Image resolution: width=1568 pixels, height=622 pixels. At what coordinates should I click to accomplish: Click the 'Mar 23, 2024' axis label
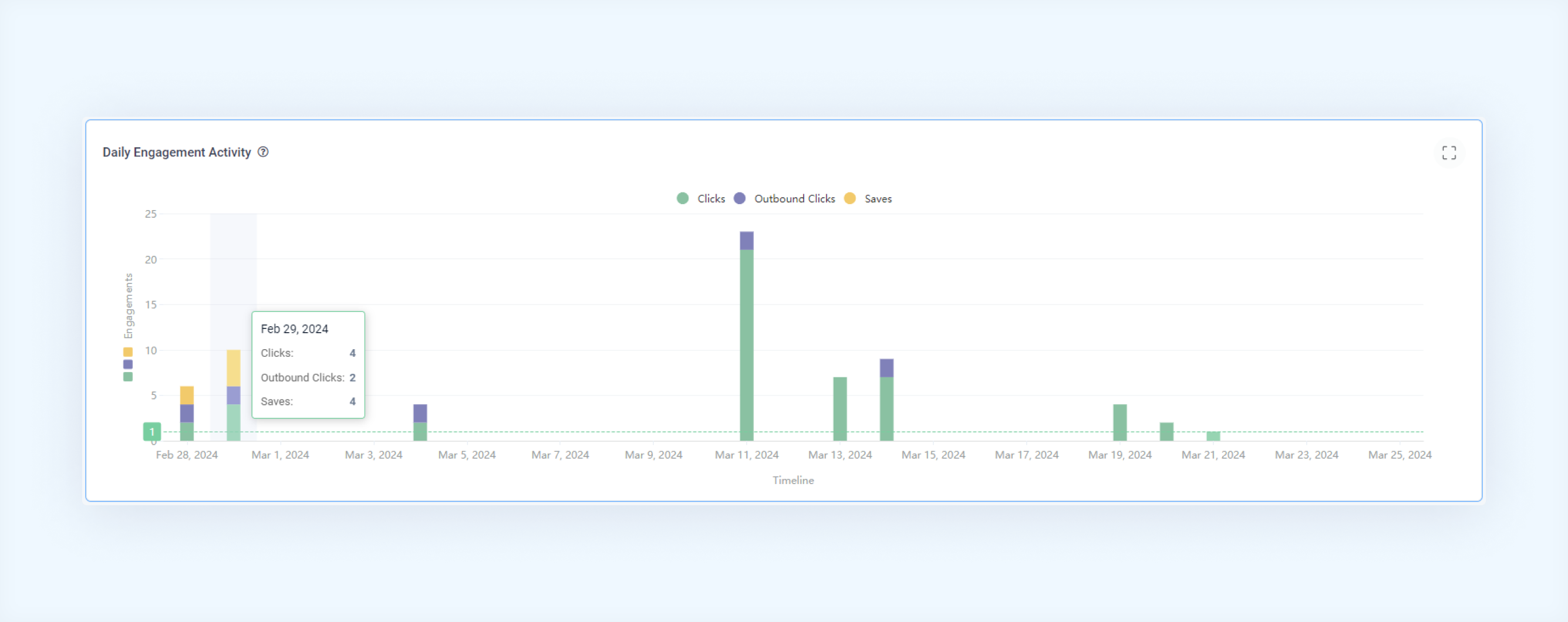tap(1307, 455)
